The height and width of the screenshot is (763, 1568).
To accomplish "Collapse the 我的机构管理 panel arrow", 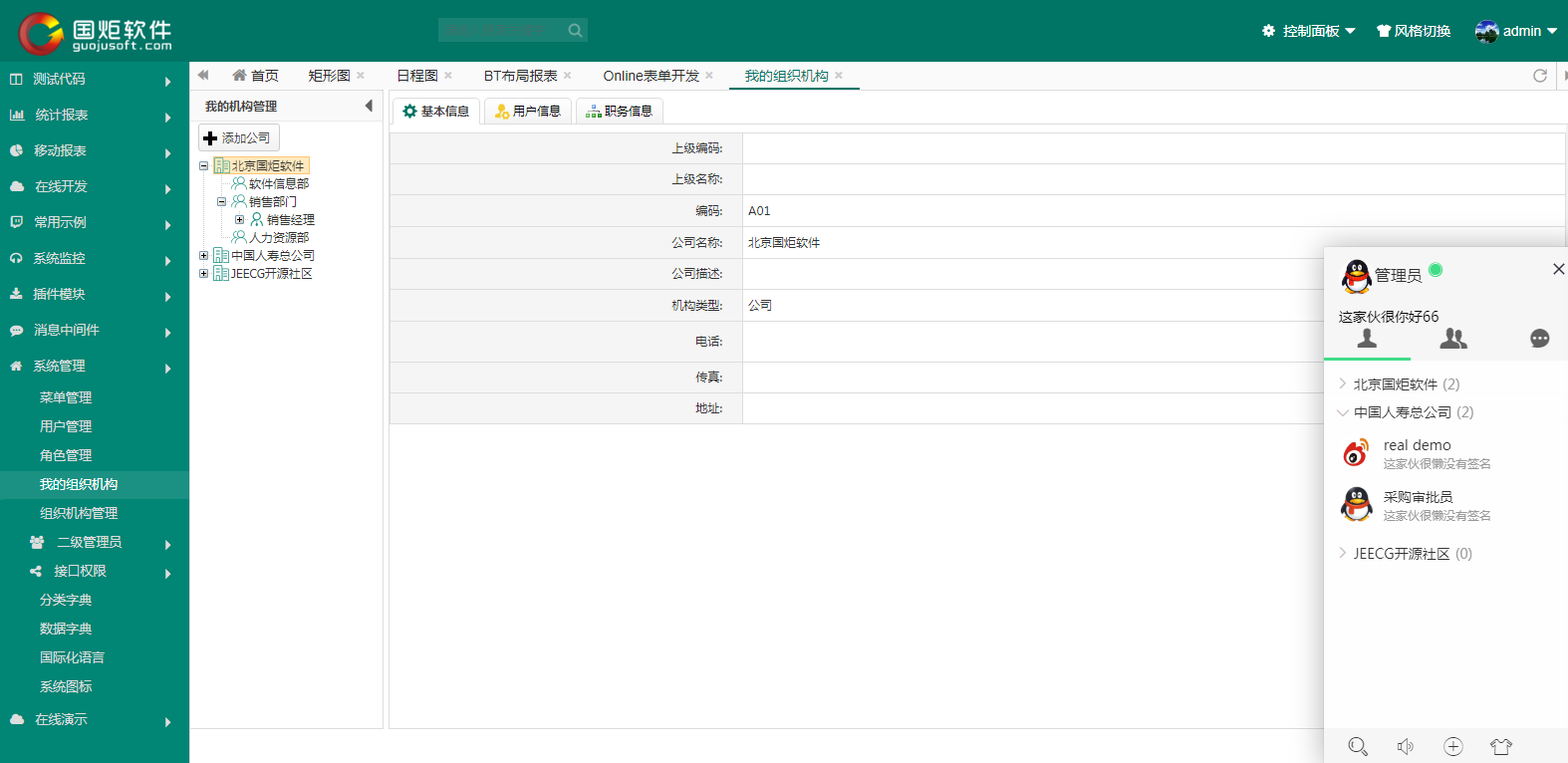I will click(x=369, y=106).
